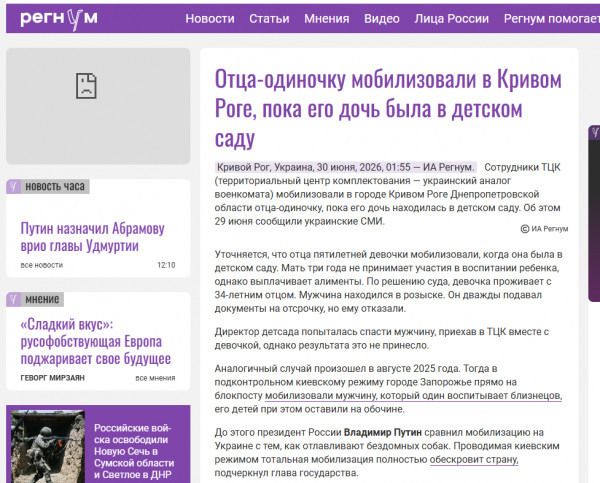Click the Regnum logo in the header
This screenshot has height=483, width=600.
coord(59,19)
